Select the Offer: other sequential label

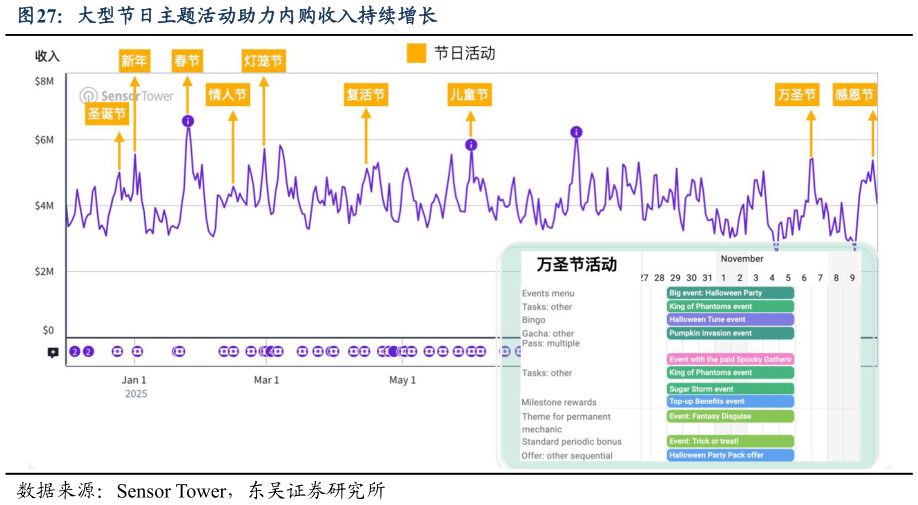[x=567, y=456]
